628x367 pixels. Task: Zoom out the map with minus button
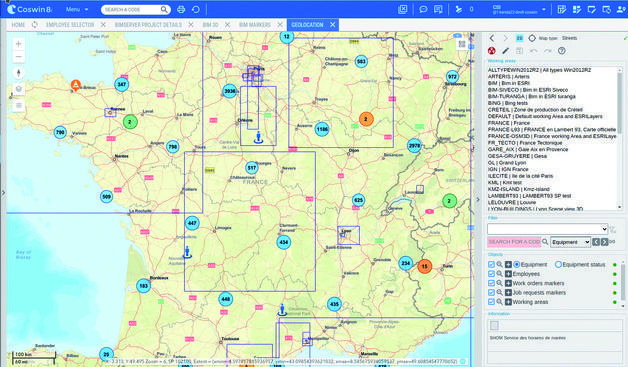[18, 57]
